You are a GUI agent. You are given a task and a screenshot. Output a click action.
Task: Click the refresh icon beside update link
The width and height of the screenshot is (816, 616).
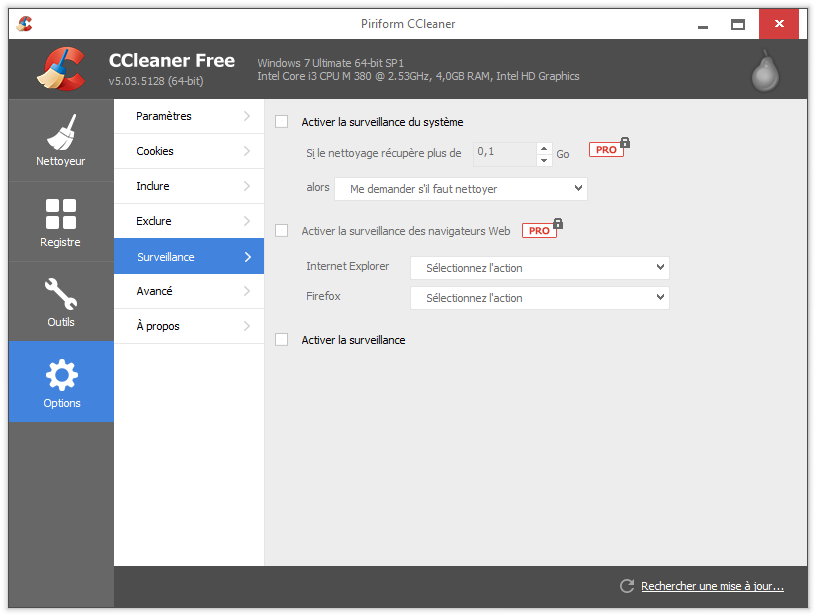pos(627,586)
